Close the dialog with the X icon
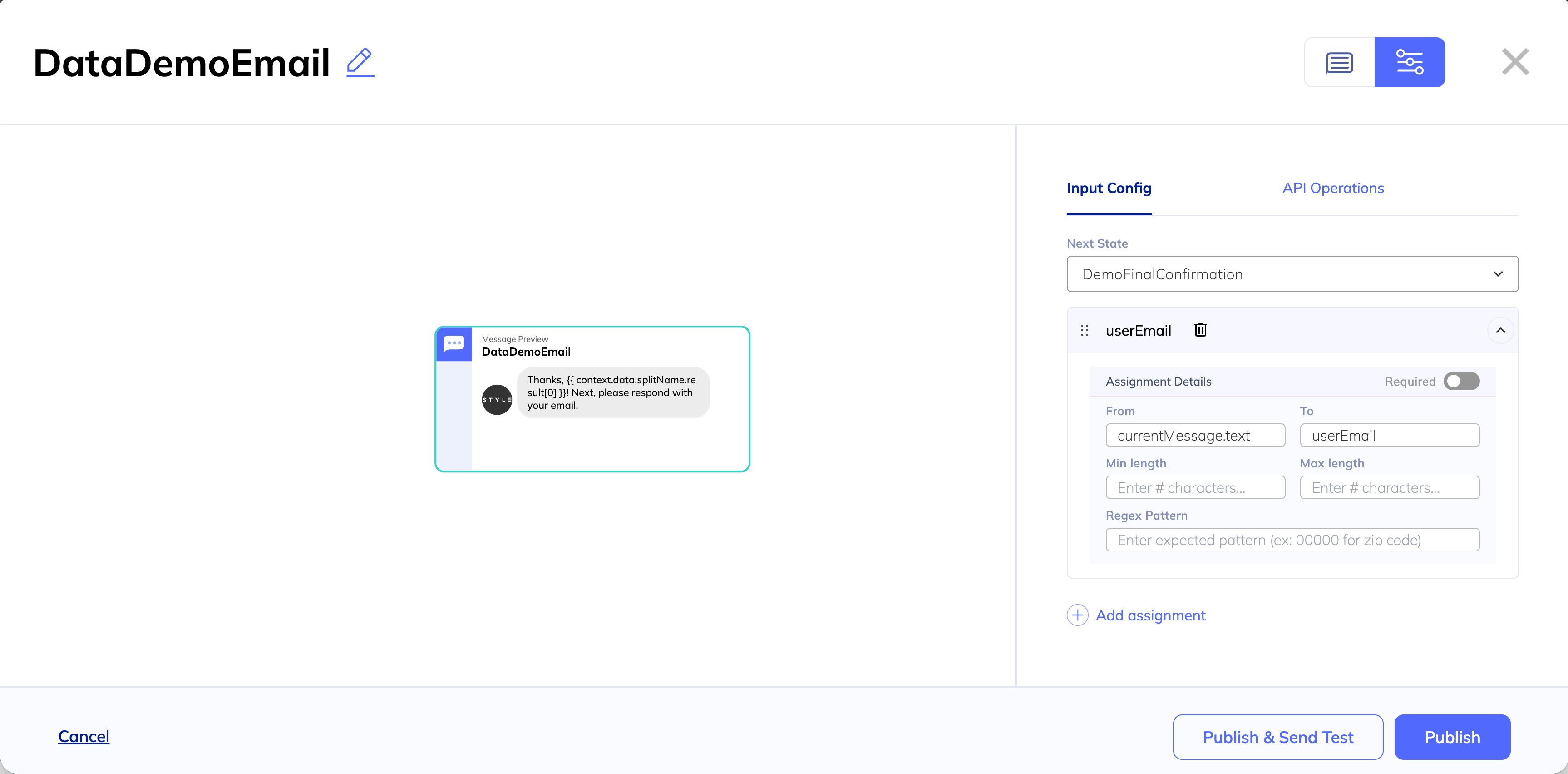The height and width of the screenshot is (774, 1568). (x=1514, y=62)
